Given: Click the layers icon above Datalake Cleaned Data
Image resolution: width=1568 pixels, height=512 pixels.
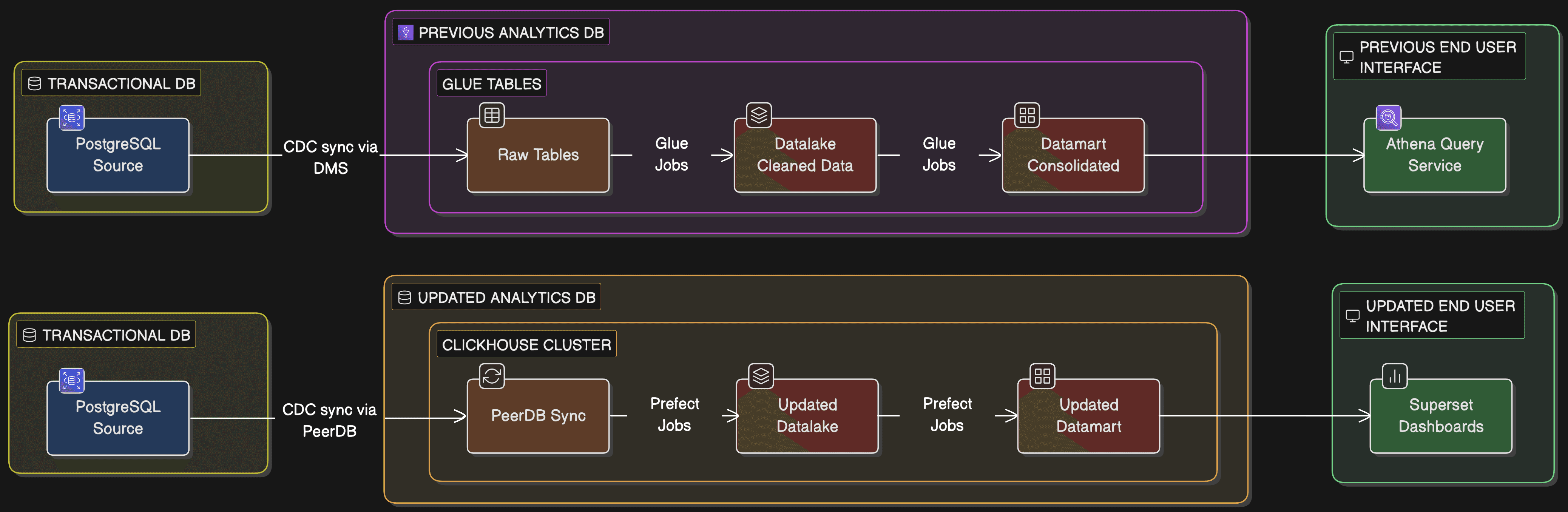Looking at the screenshot, I should [759, 115].
